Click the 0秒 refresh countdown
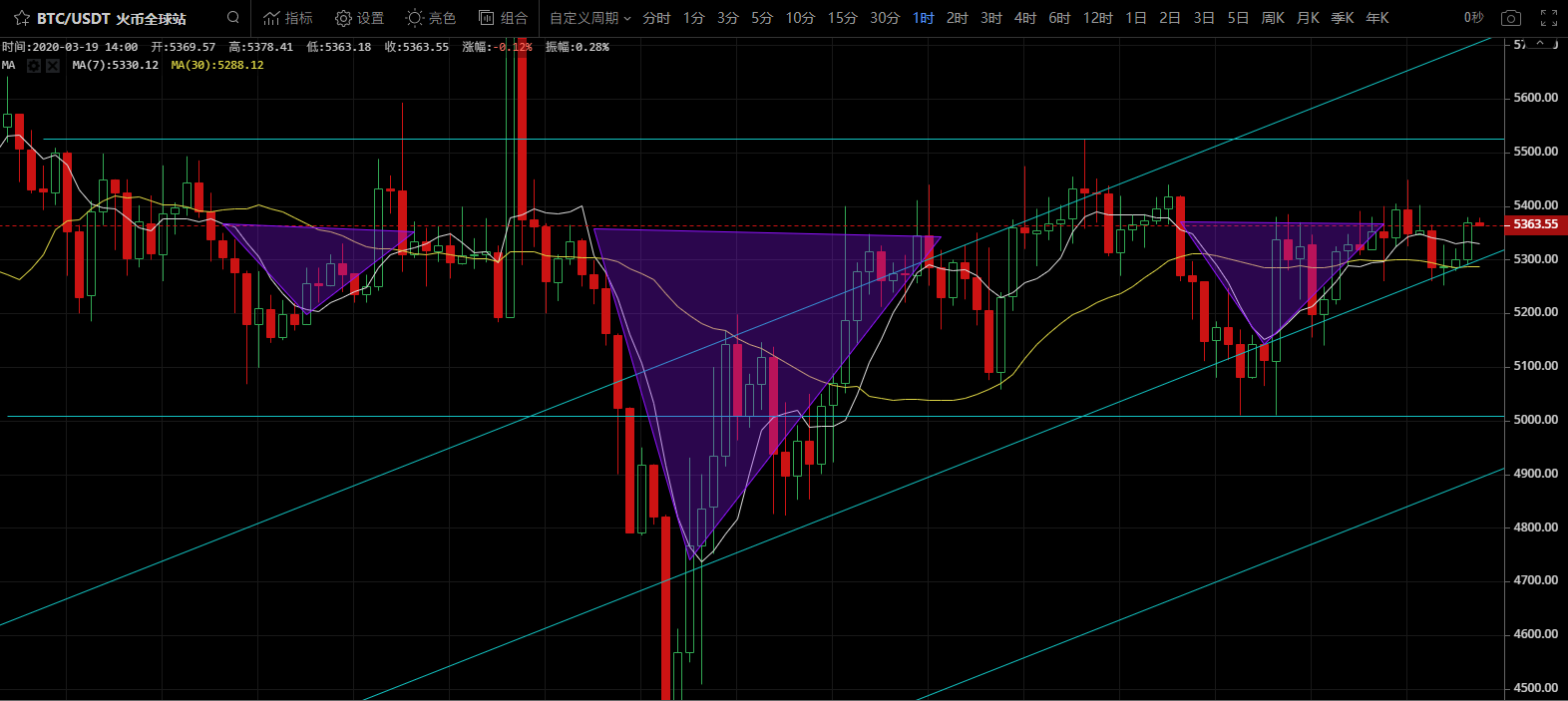 pyautogui.click(x=1473, y=18)
